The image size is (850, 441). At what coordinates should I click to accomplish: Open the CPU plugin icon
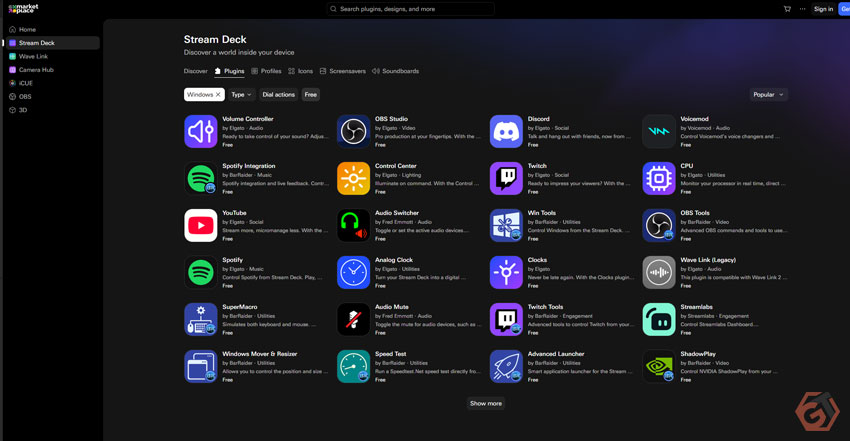[x=659, y=178]
